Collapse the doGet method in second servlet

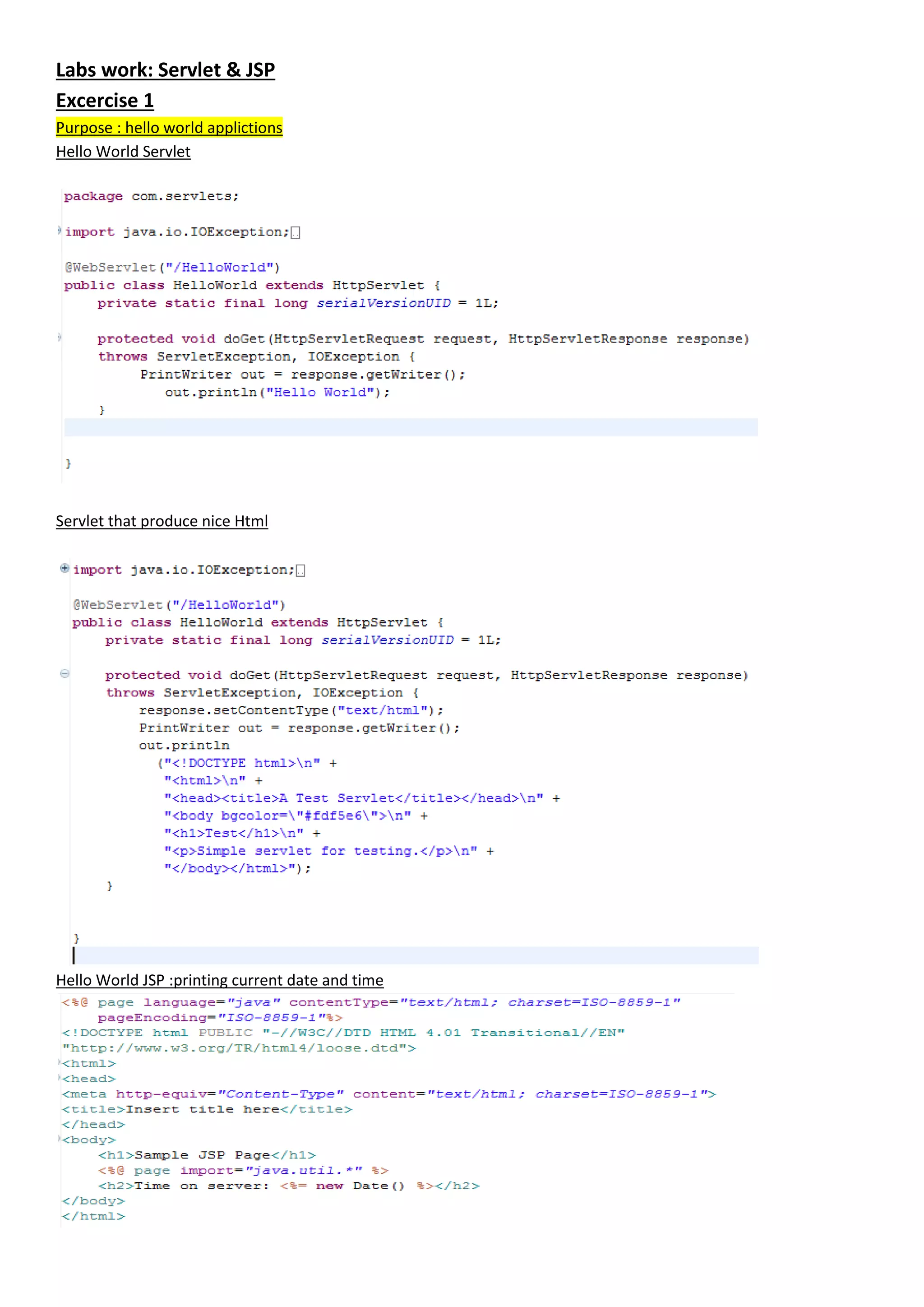(x=65, y=673)
